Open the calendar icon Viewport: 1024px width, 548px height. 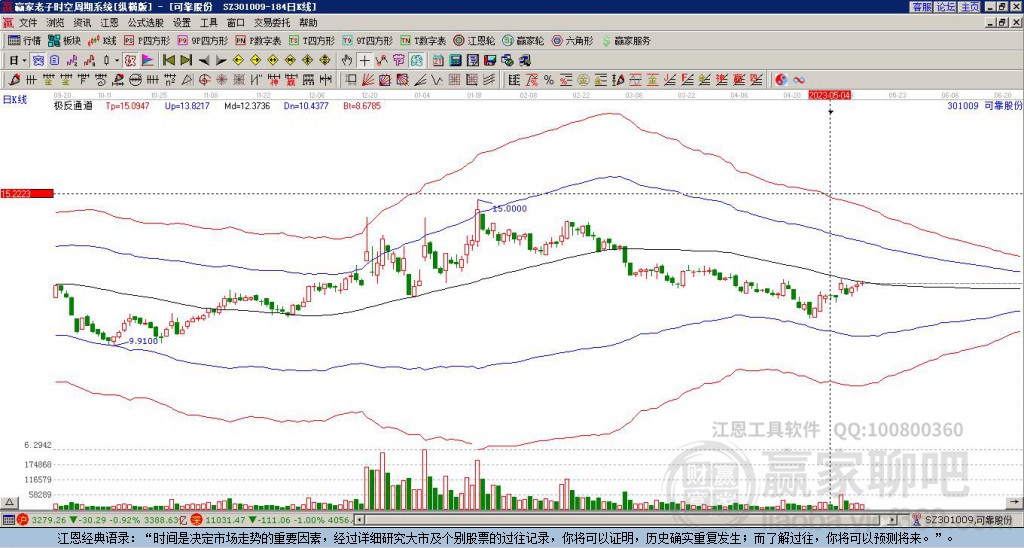tap(438, 60)
